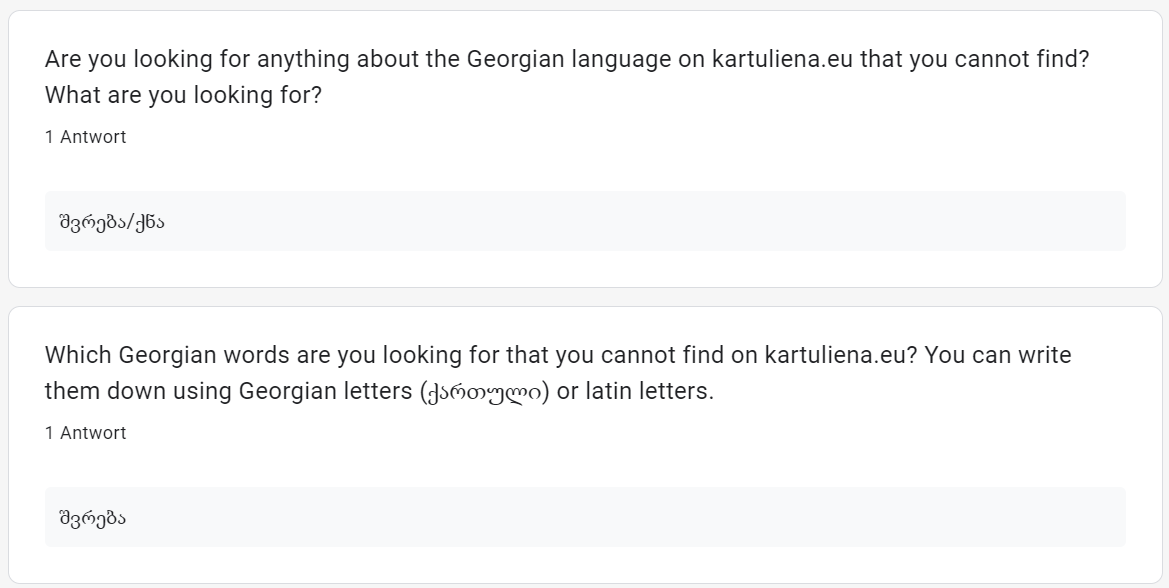Click the phrase 'Georgian letters' in question two
Screen dimensions: 1169x588
pos(326,391)
